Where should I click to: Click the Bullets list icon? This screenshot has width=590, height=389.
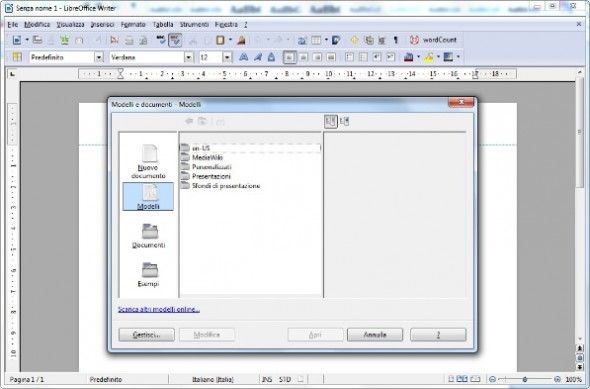click(363, 57)
